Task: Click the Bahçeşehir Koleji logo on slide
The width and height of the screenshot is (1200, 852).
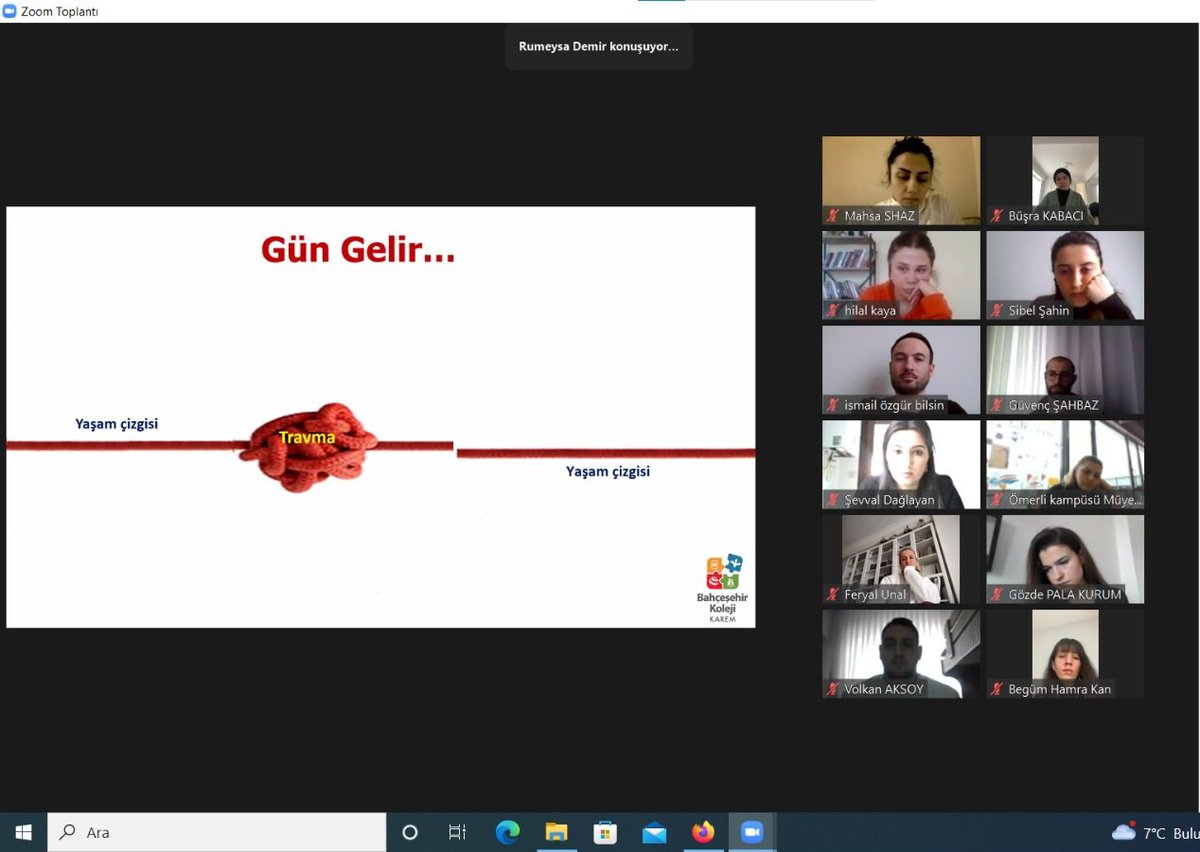Action: pyautogui.click(x=722, y=587)
